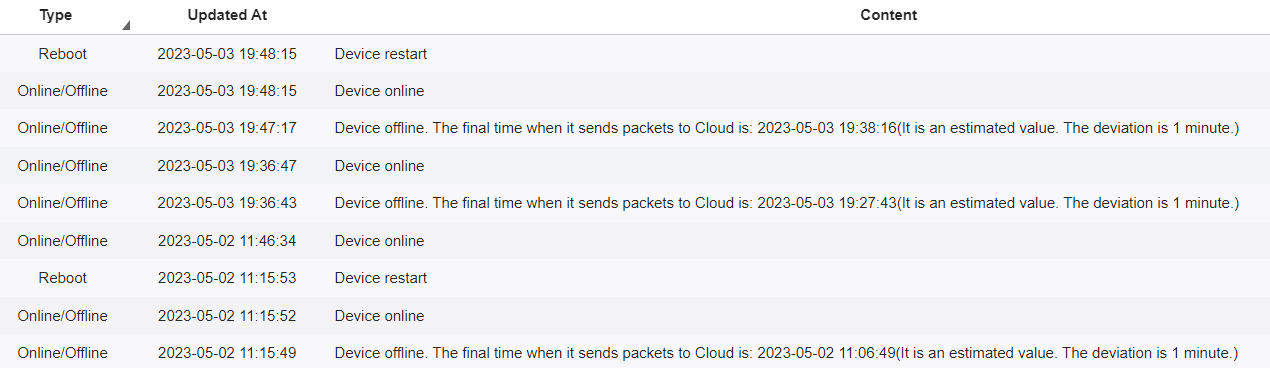The width and height of the screenshot is (1270, 368).
Task: Select Device restart log from 2023-05-03
Action: point(381,54)
